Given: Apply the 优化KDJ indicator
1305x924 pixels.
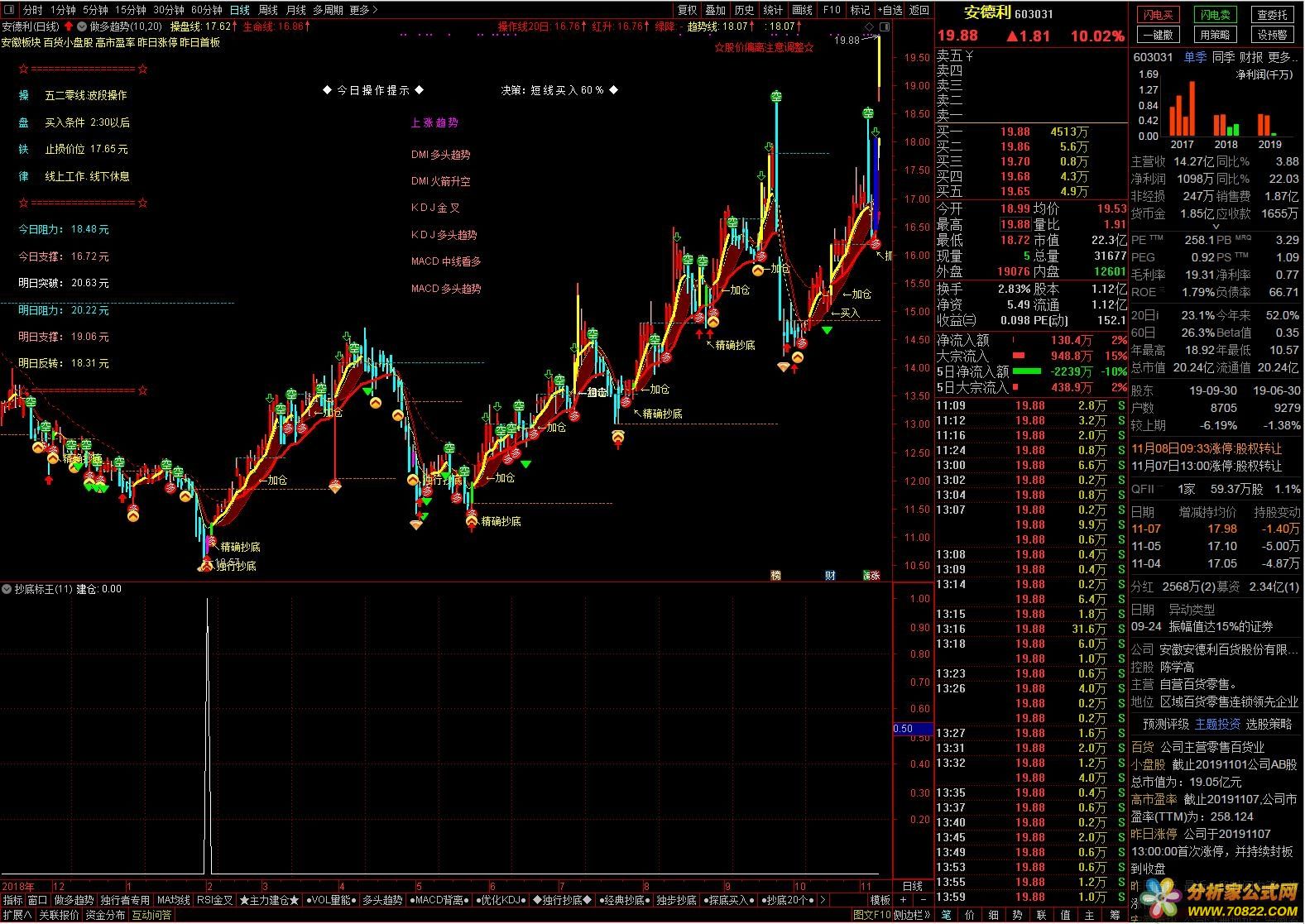Looking at the screenshot, I should pyautogui.click(x=502, y=900).
